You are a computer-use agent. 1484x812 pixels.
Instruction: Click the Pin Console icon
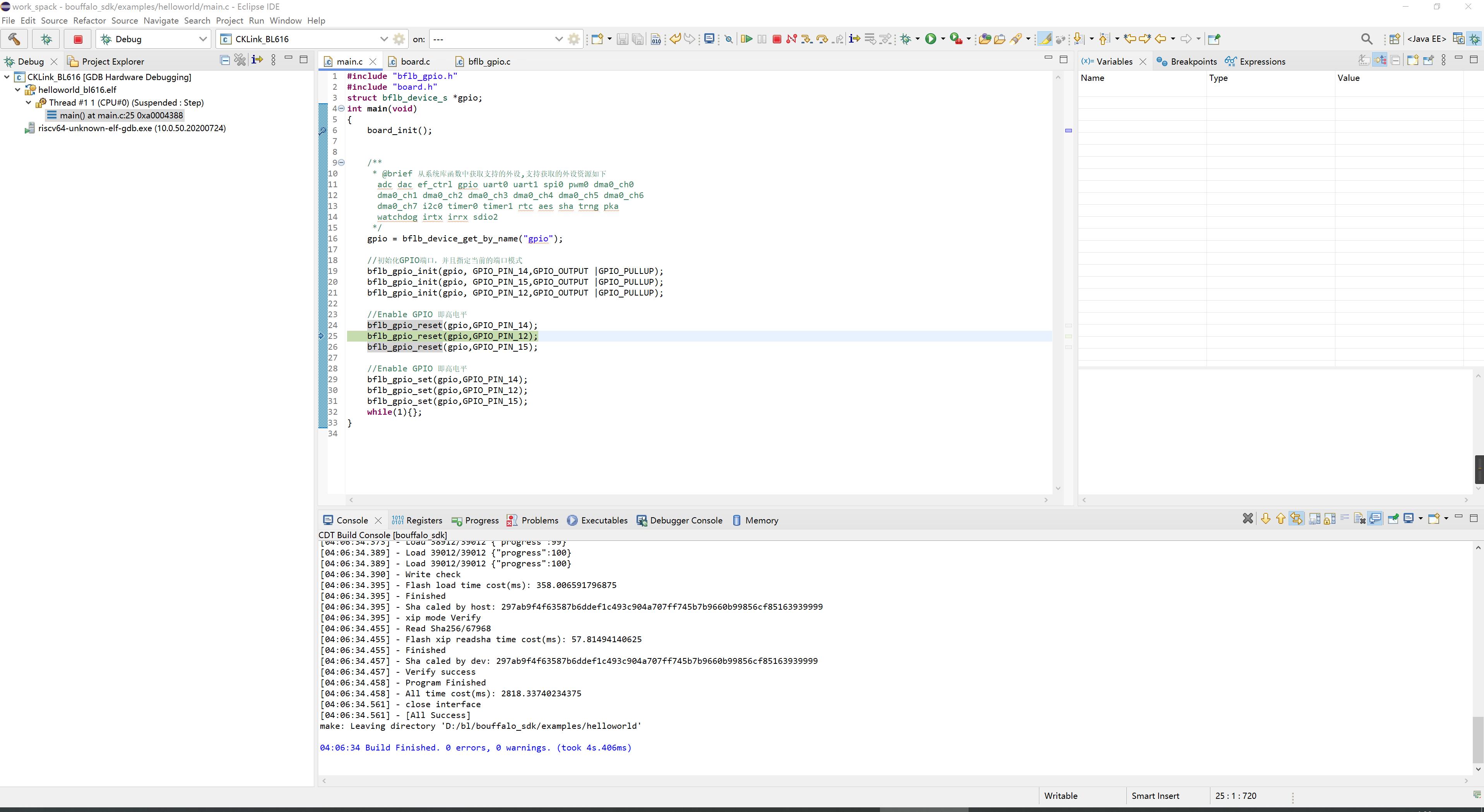(1393, 520)
